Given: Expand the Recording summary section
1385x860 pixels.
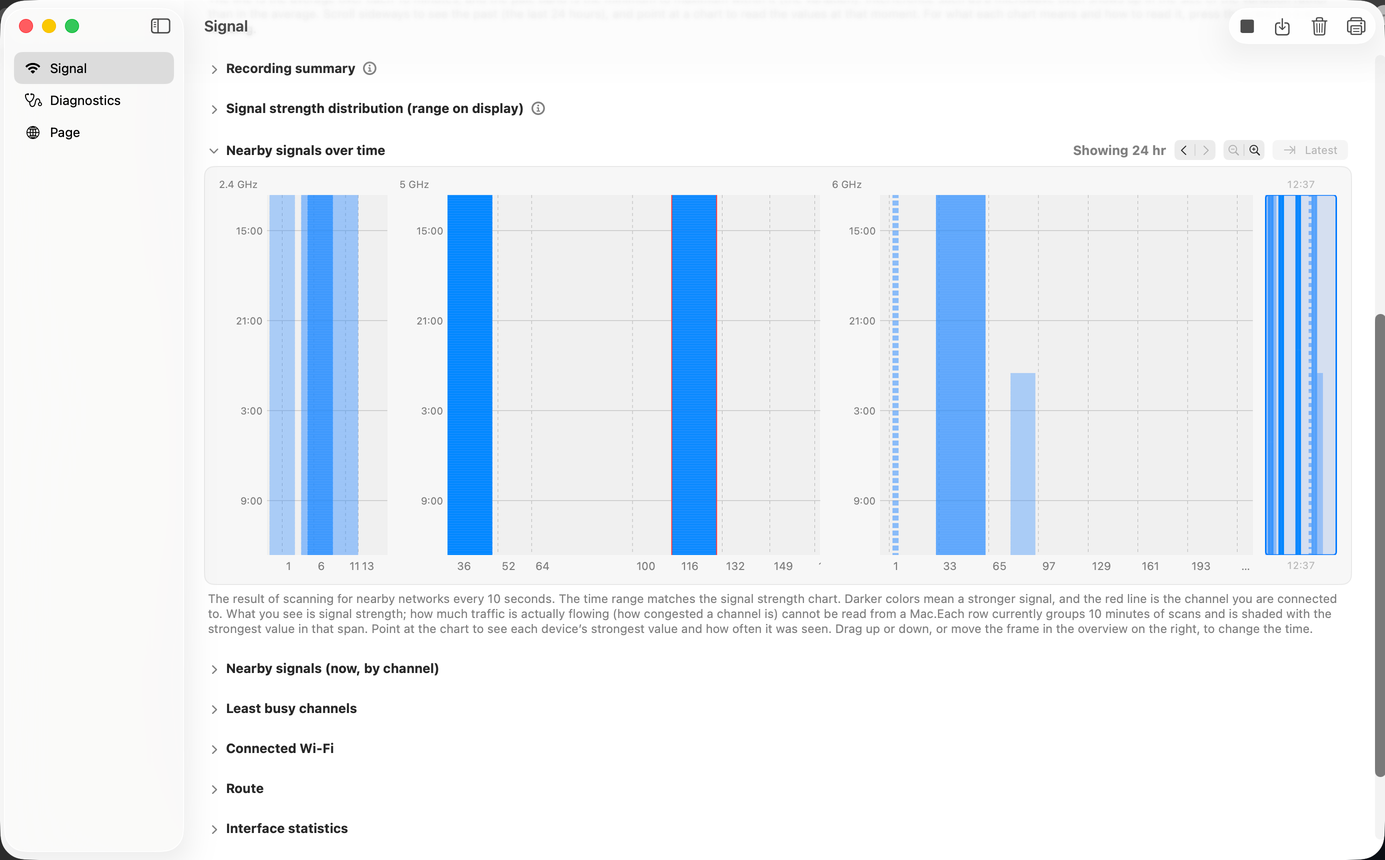Looking at the screenshot, I should click(x=214, y=69).
